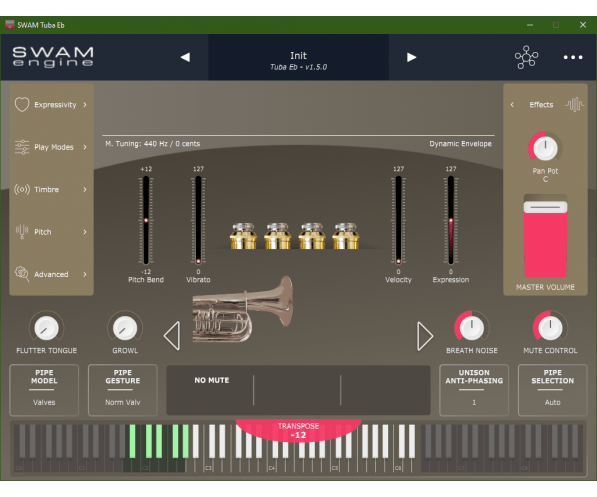Click the Timbre wave icon
597x497 pixels.
pos(22,189)
